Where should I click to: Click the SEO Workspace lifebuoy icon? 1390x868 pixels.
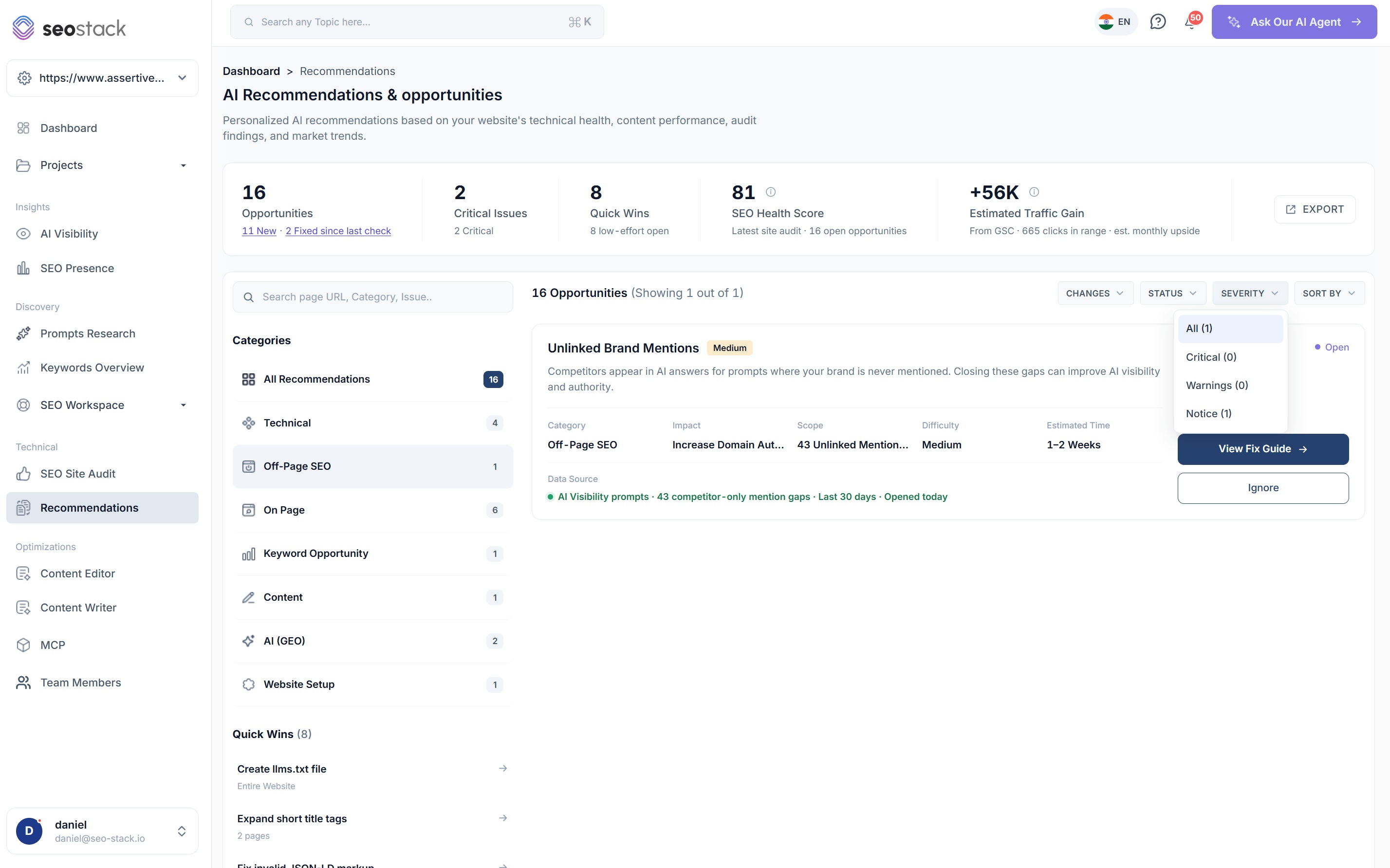point(23,406)
